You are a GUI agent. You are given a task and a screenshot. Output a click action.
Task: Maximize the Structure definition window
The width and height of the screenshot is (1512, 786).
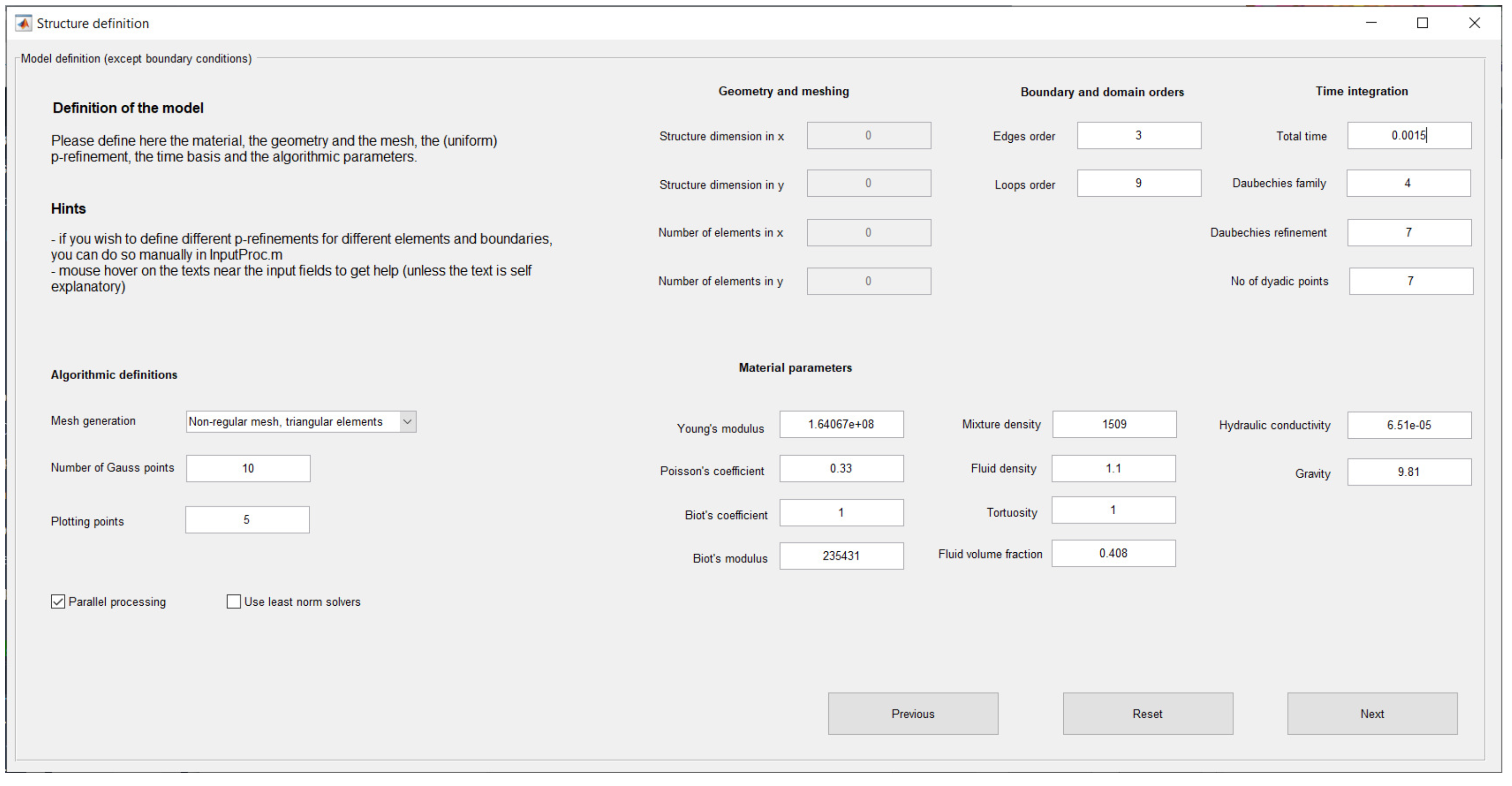click(1422, 23)
